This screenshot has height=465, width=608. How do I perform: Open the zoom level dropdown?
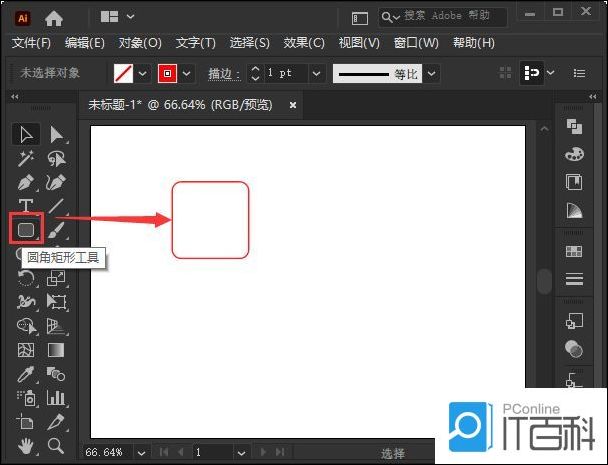tap(141, 453)
